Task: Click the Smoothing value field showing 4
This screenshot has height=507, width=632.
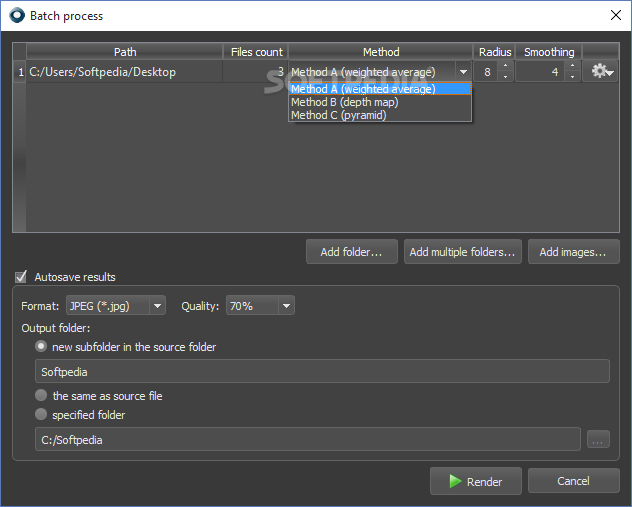Action: pos(541,72)
